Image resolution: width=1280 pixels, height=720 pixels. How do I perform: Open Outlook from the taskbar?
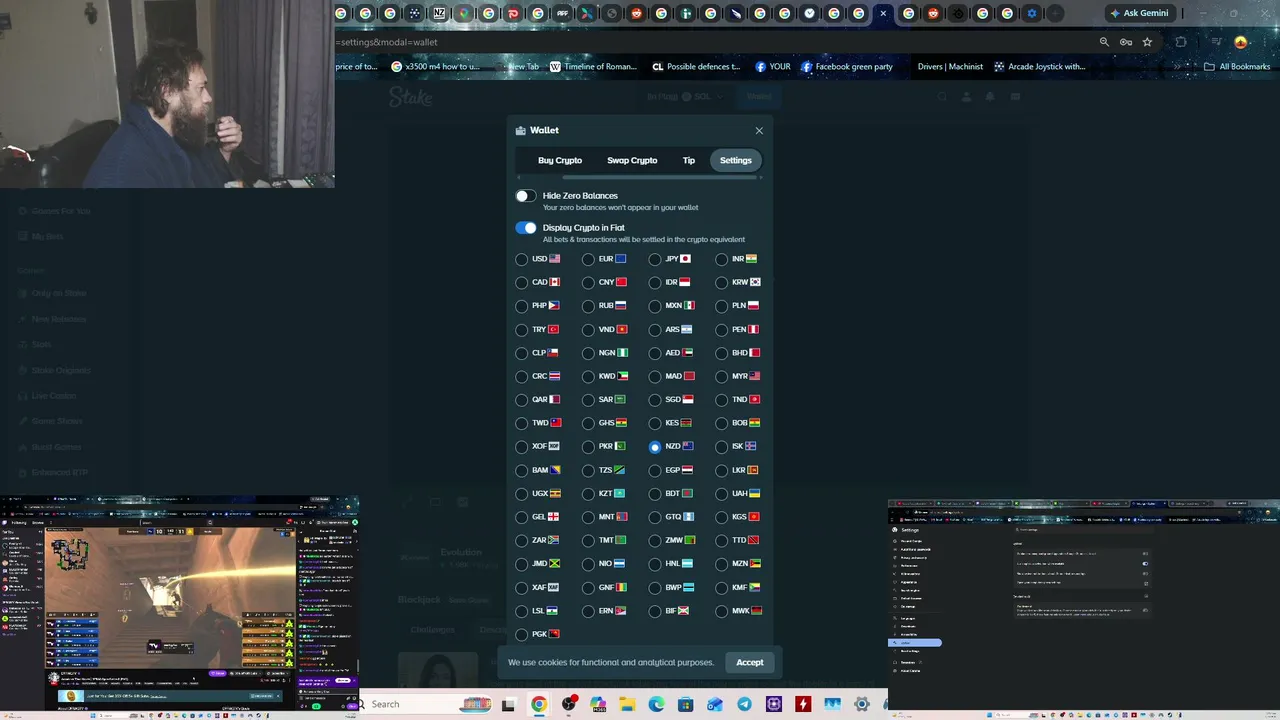coord(715,705)
